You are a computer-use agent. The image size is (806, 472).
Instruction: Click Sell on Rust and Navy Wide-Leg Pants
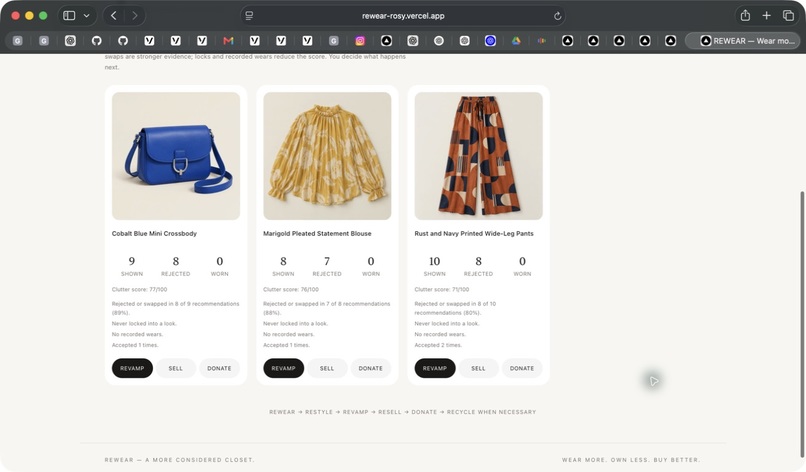(478, 368)
